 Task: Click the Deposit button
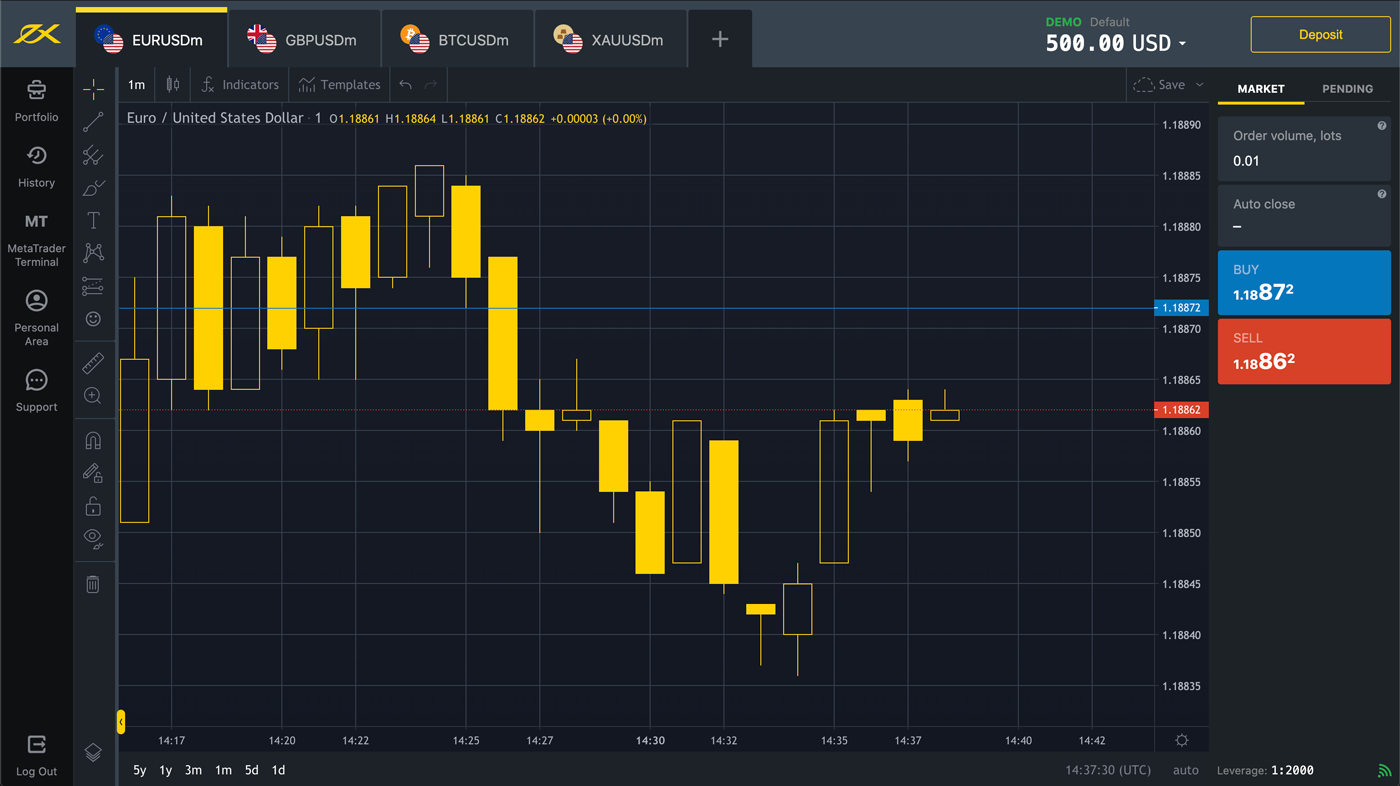pos(1320,33)
